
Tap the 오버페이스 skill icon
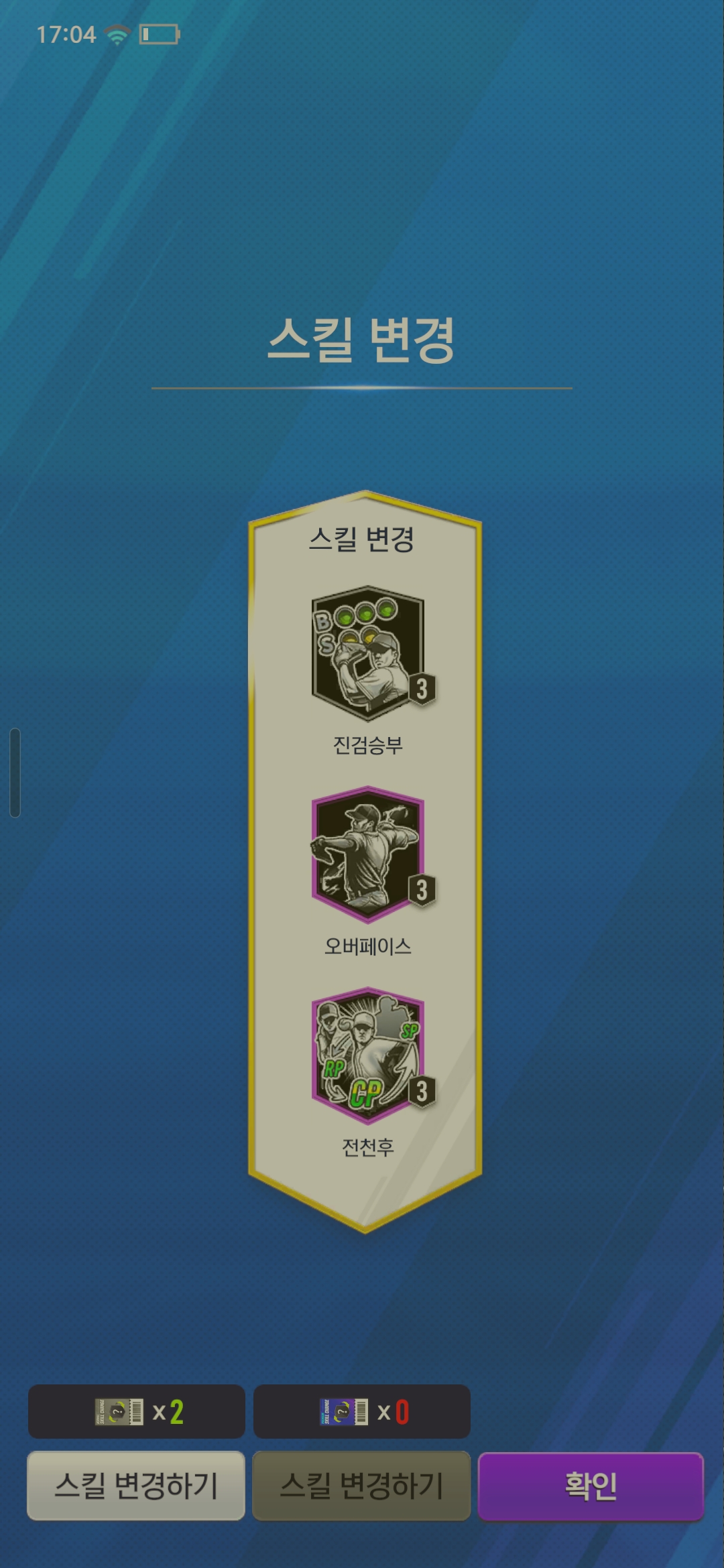(x=367, y=854)
